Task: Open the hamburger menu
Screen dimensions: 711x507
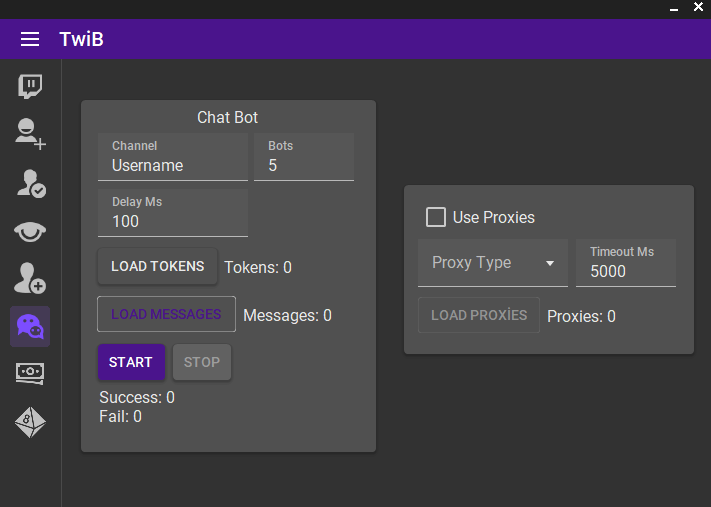Action: 30,39
